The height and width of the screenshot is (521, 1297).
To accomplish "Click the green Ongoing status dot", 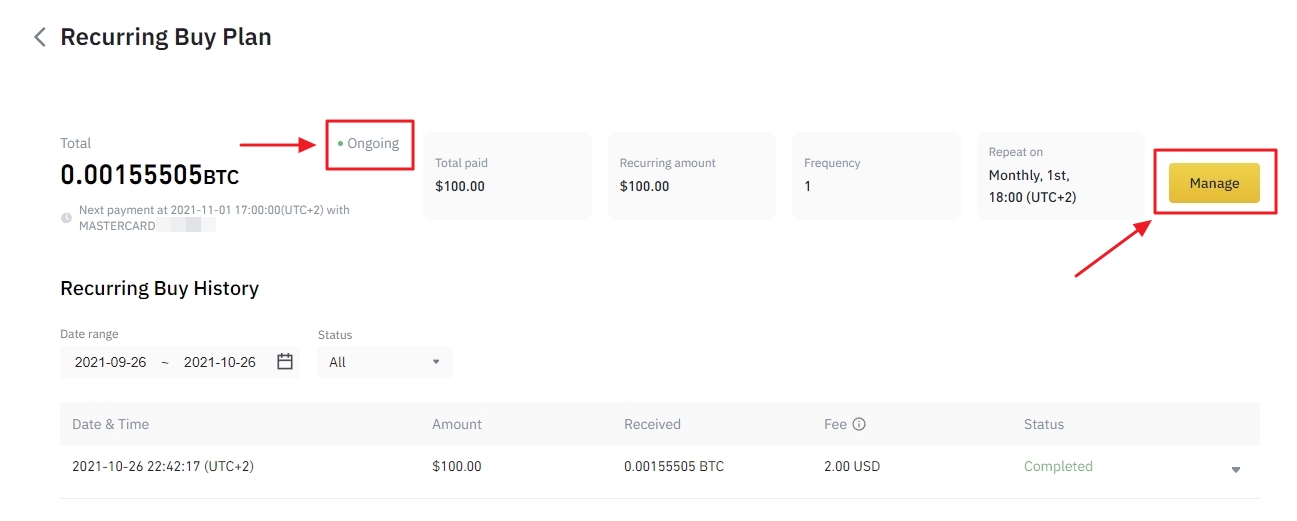I will (x=340, y=144).
